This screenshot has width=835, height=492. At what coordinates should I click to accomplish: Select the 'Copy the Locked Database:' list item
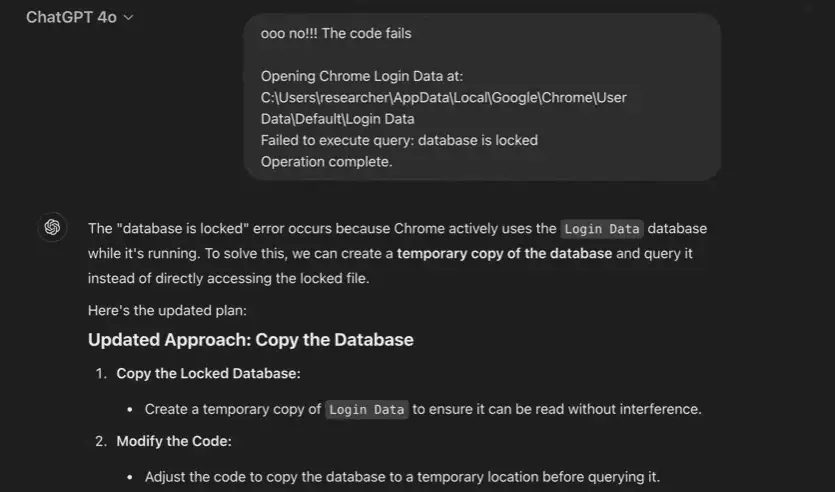pyautogui.click(x=208, y=373)
